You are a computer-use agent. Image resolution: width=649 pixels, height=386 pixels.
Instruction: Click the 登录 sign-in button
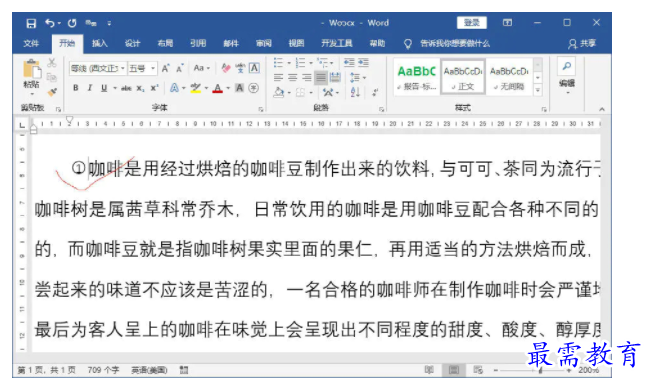click(x=472, y=23)
